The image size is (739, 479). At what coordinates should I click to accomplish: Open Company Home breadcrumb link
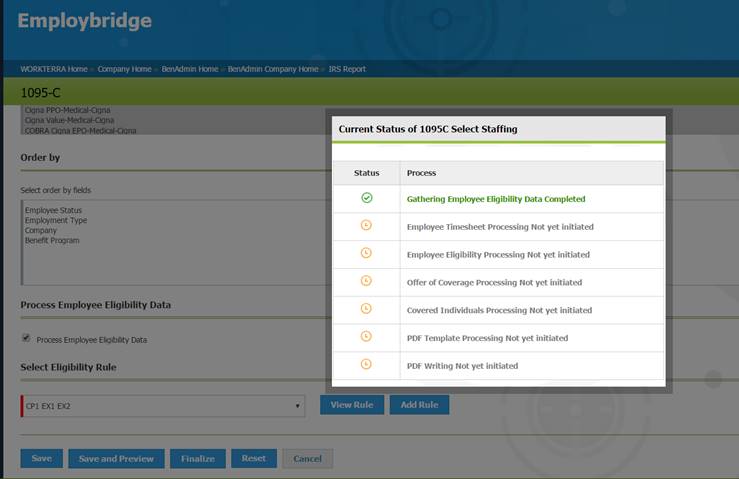pos(124,69)
